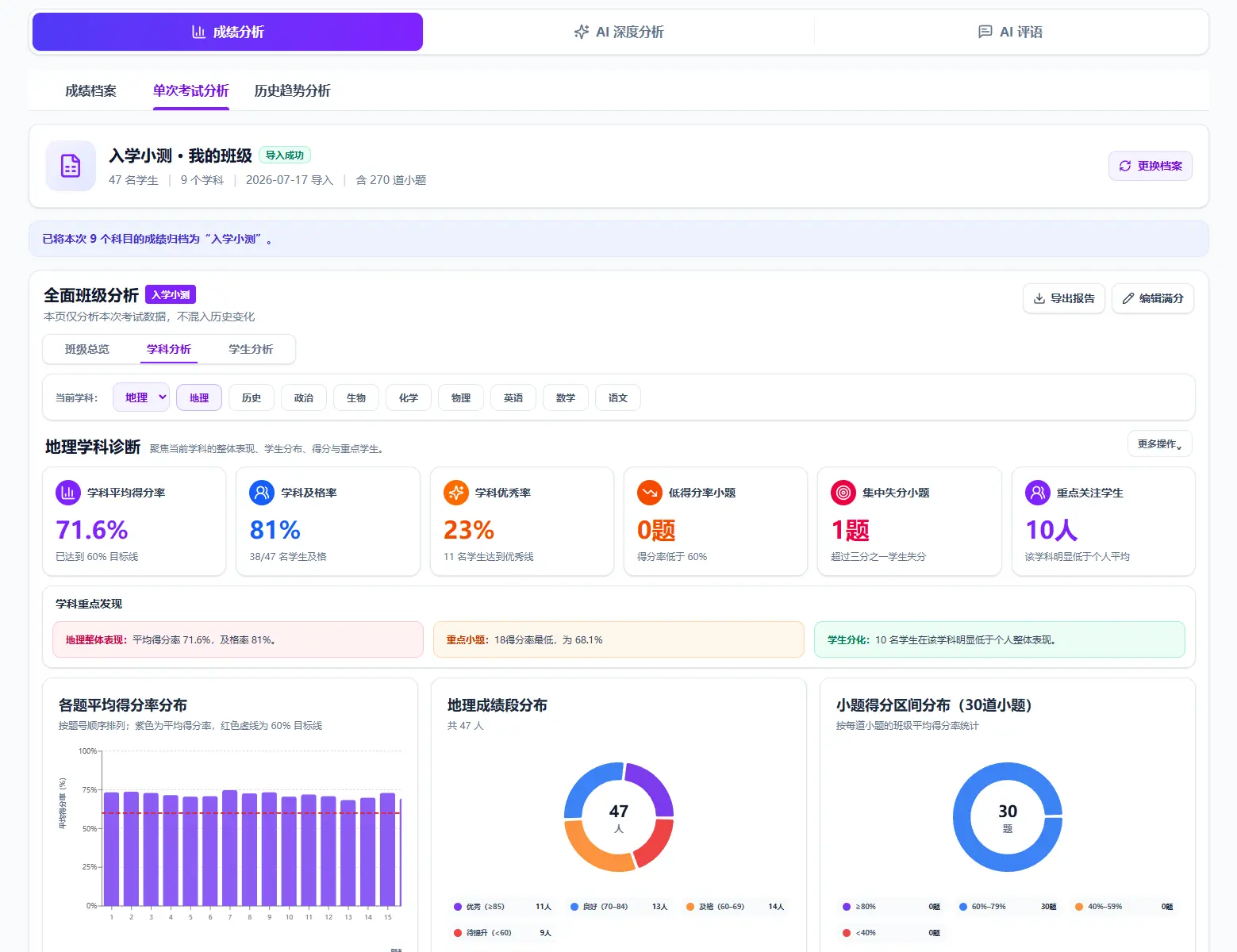Click the 编辑满分 button
This screenshot has height=952, width=1237.
pyautogui.click(x=1153, y=298)
